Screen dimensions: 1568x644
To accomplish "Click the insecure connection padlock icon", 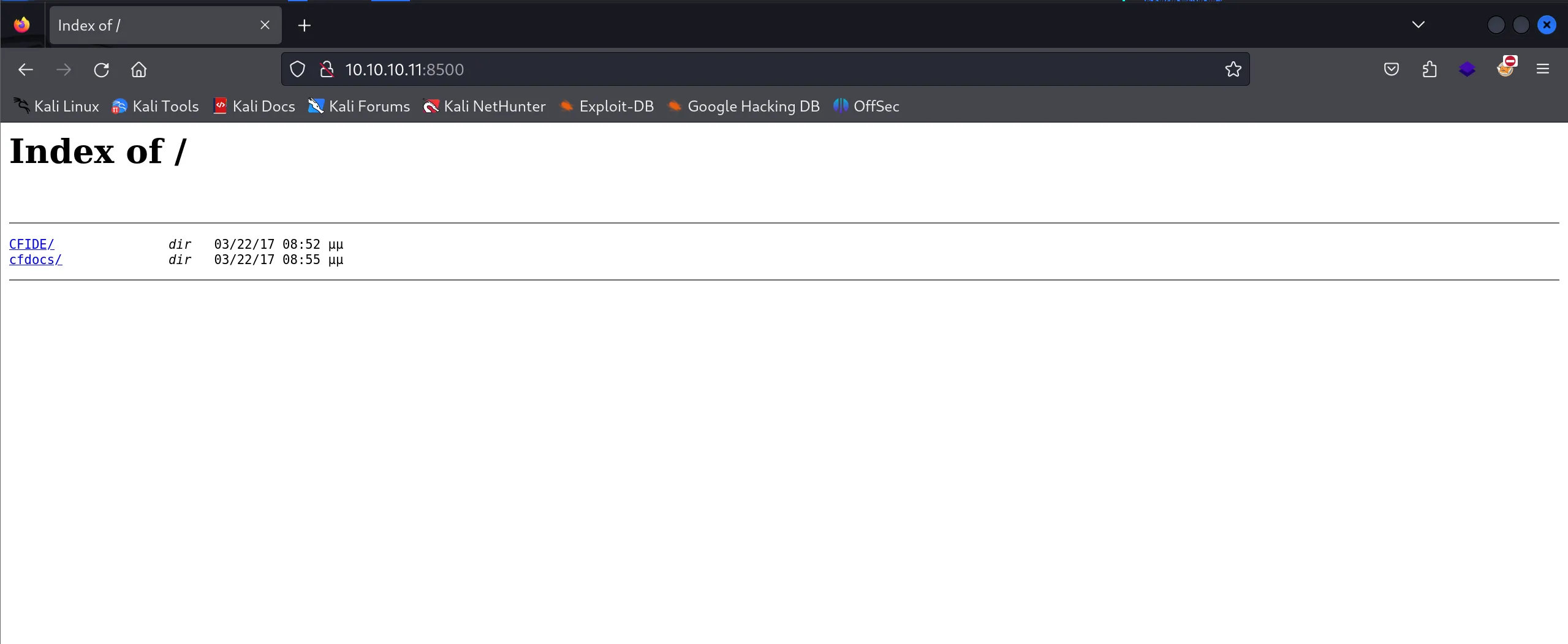I will [x=327, y=70].
